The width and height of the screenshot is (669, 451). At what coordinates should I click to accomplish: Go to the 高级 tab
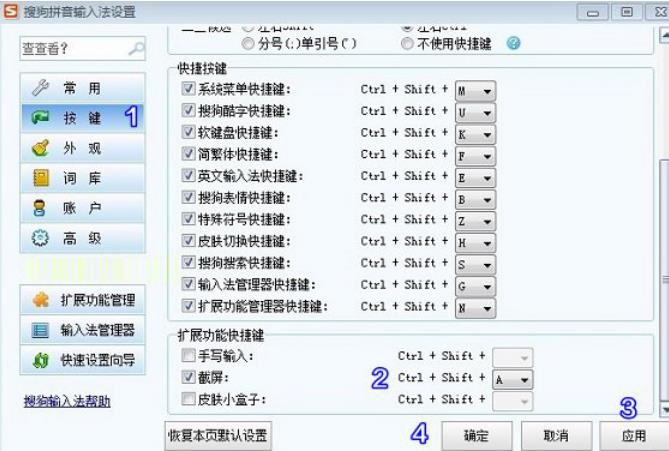tap(82, 238)
